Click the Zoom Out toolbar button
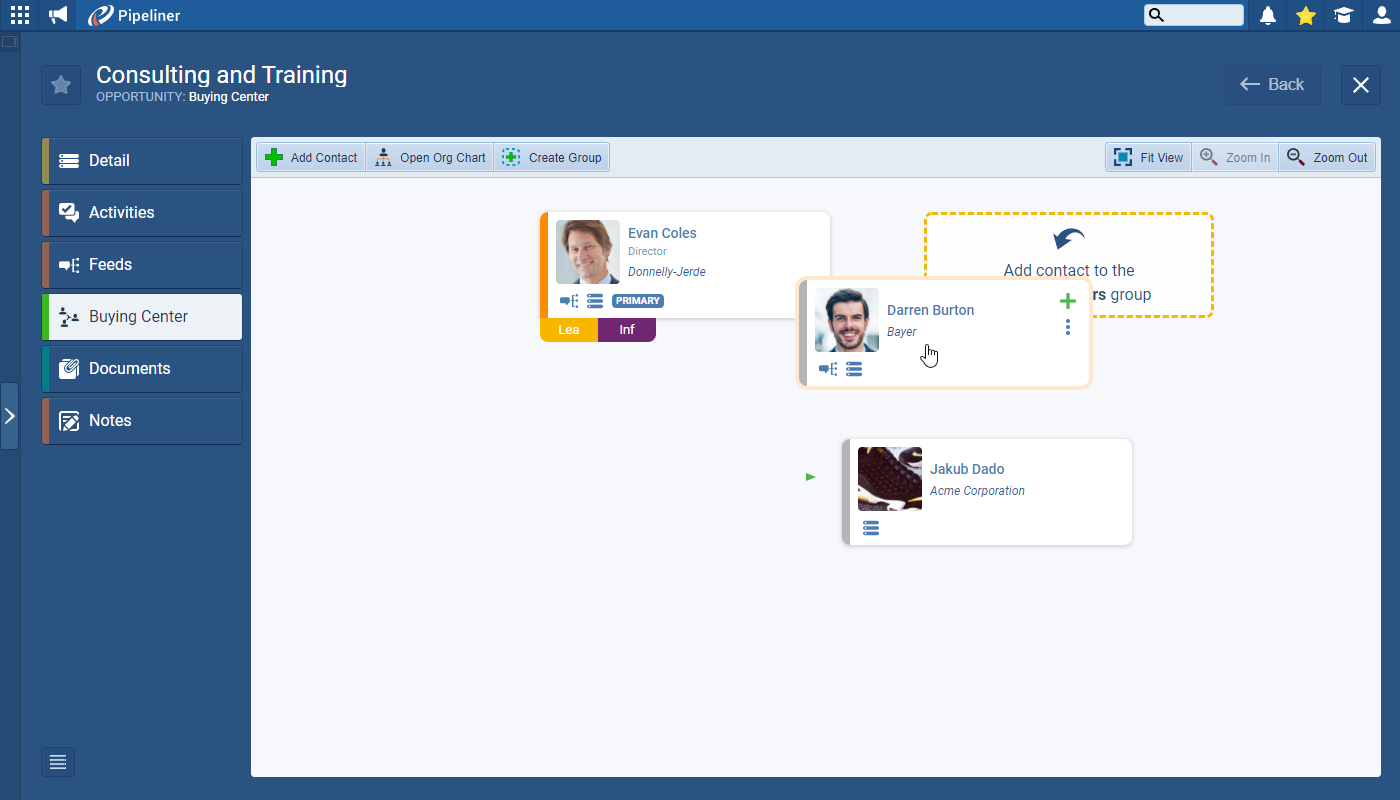 (1327, 158)
